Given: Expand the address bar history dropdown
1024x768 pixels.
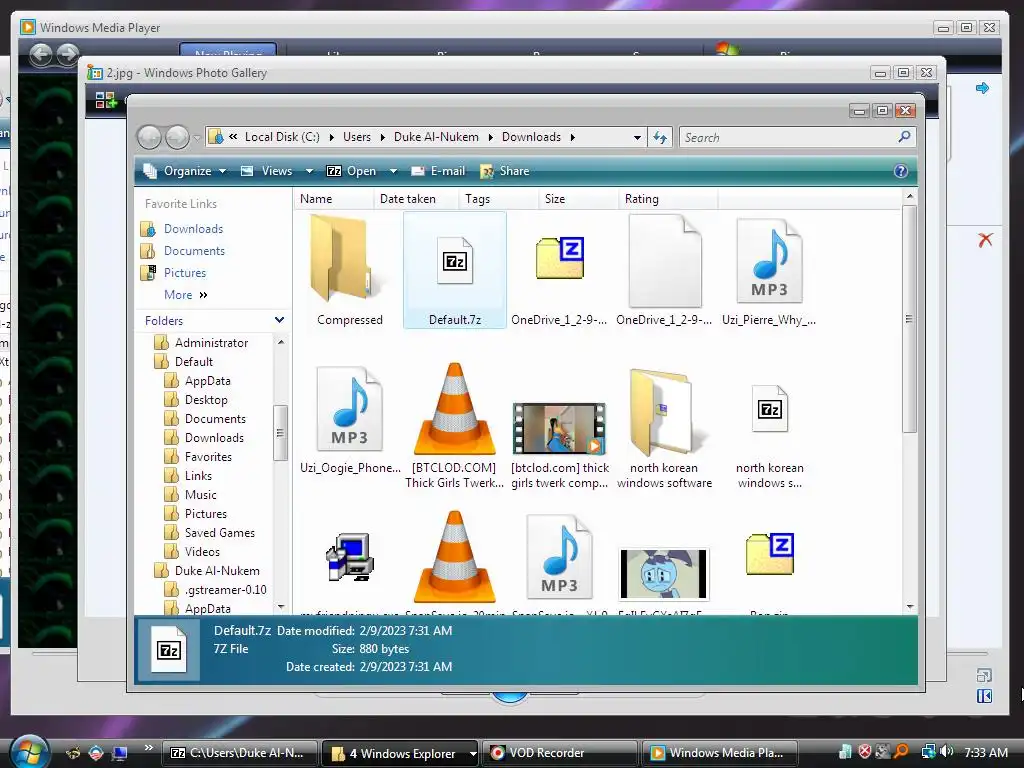Looking at the screenshot, I should point(637,137).
